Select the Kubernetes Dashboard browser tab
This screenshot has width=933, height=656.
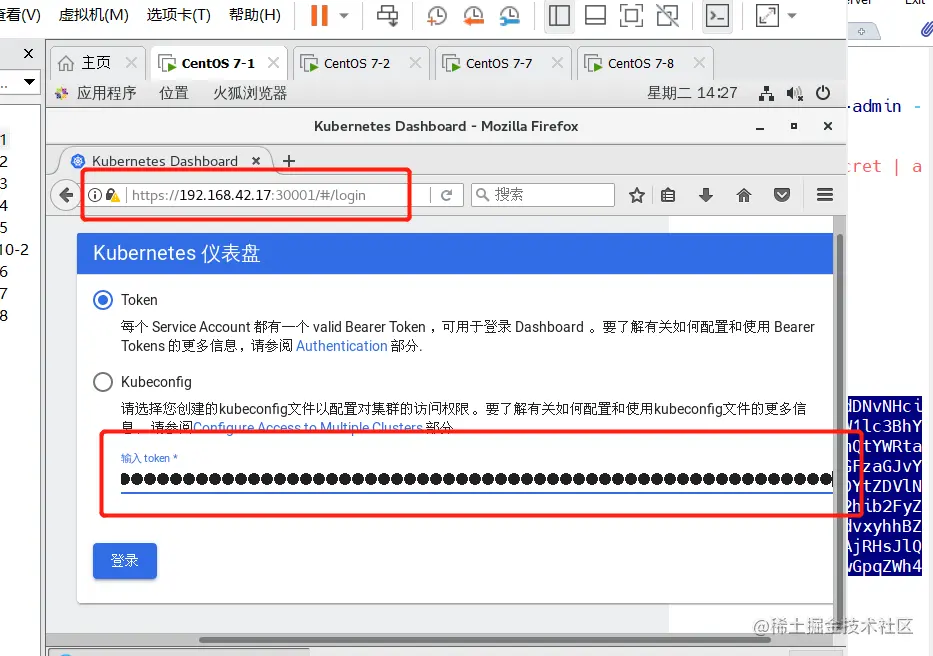(165, 161)
